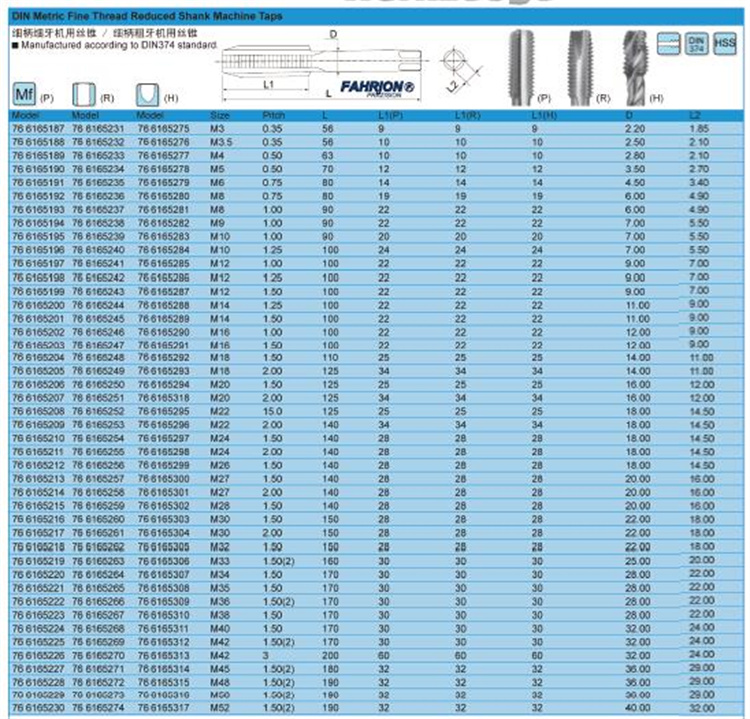The image size is (750, 719).
Task: Click the 'M52' size cell
Action: (x=220, y=707)
